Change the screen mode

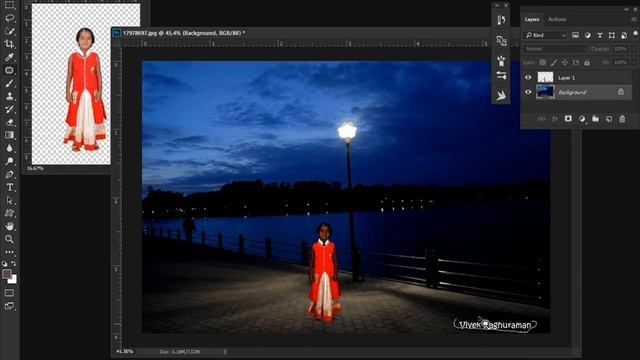9,306
